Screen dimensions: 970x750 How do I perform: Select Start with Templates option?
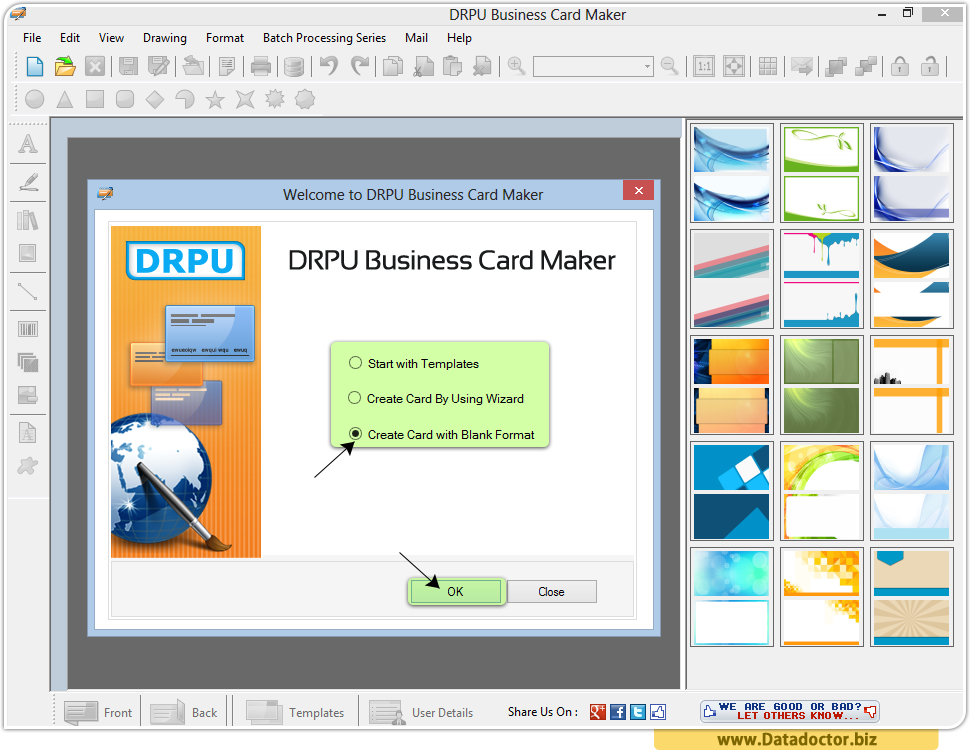pos(414,364)
